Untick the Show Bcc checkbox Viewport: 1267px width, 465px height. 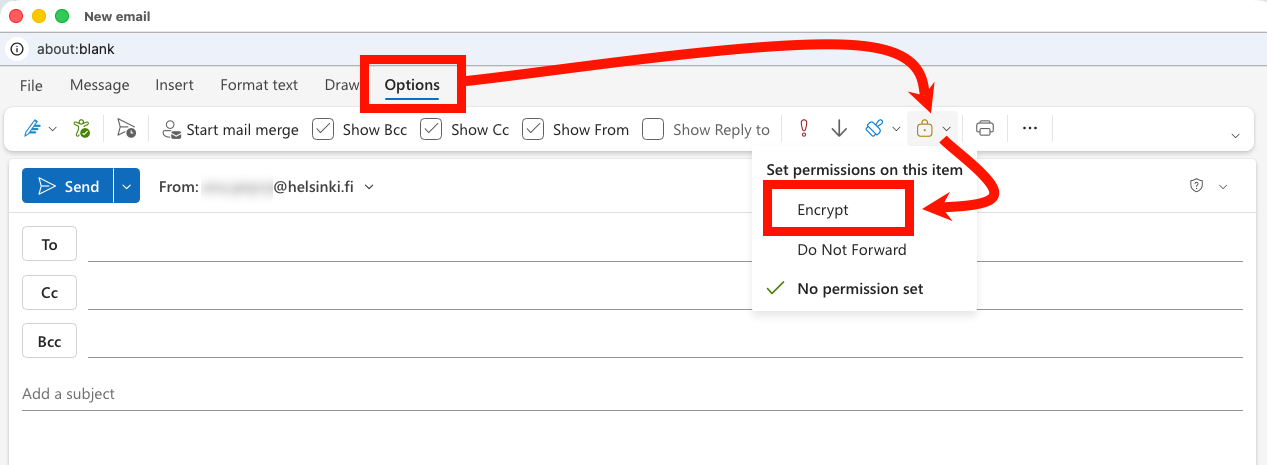[x=323, y=129]
